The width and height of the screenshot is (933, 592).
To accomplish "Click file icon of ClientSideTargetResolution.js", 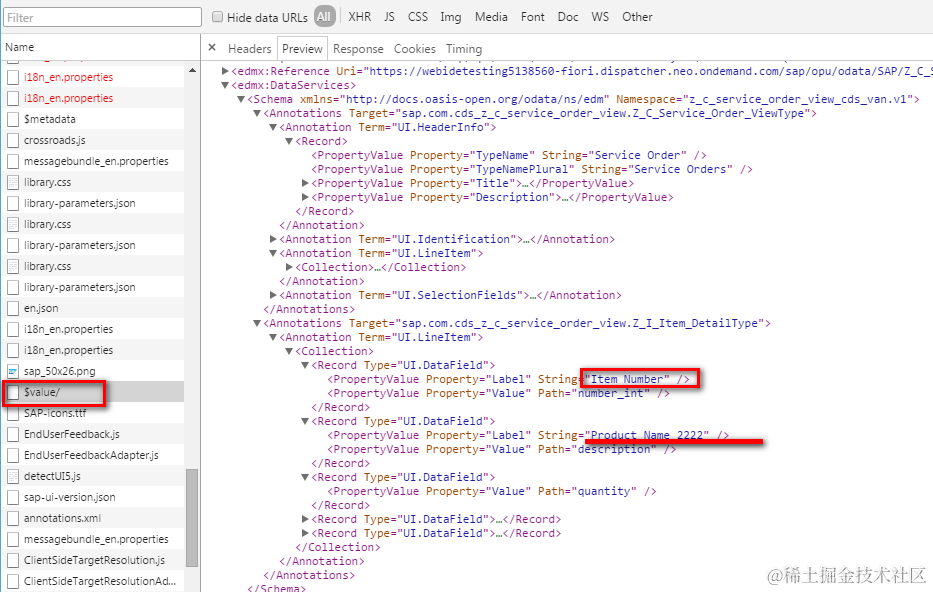I will click(x=12, y=560).
